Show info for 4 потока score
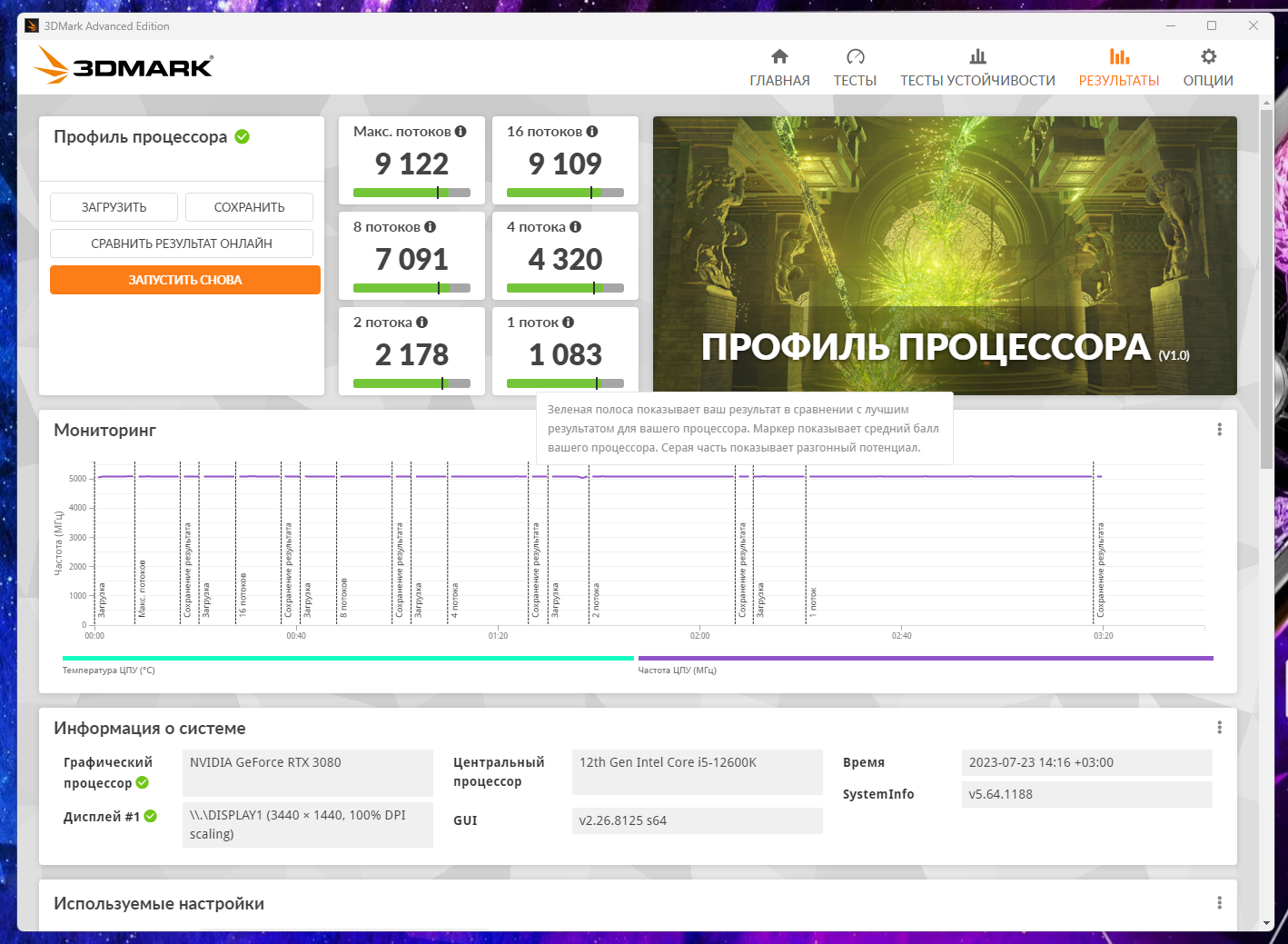The height and width of the screenshot is (944, 1288). [576, 227]
